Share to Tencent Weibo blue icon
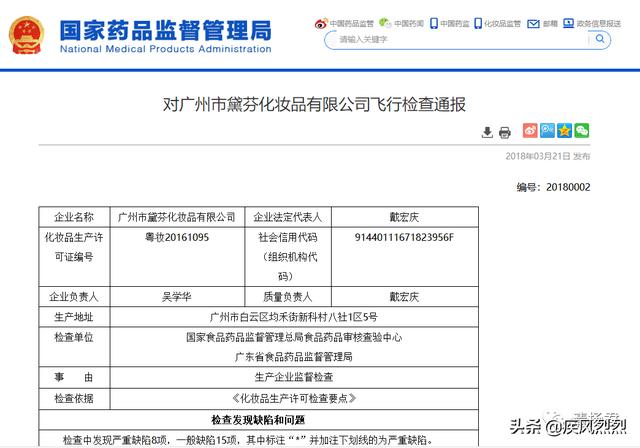640x448 pixels. click(547, 131)
